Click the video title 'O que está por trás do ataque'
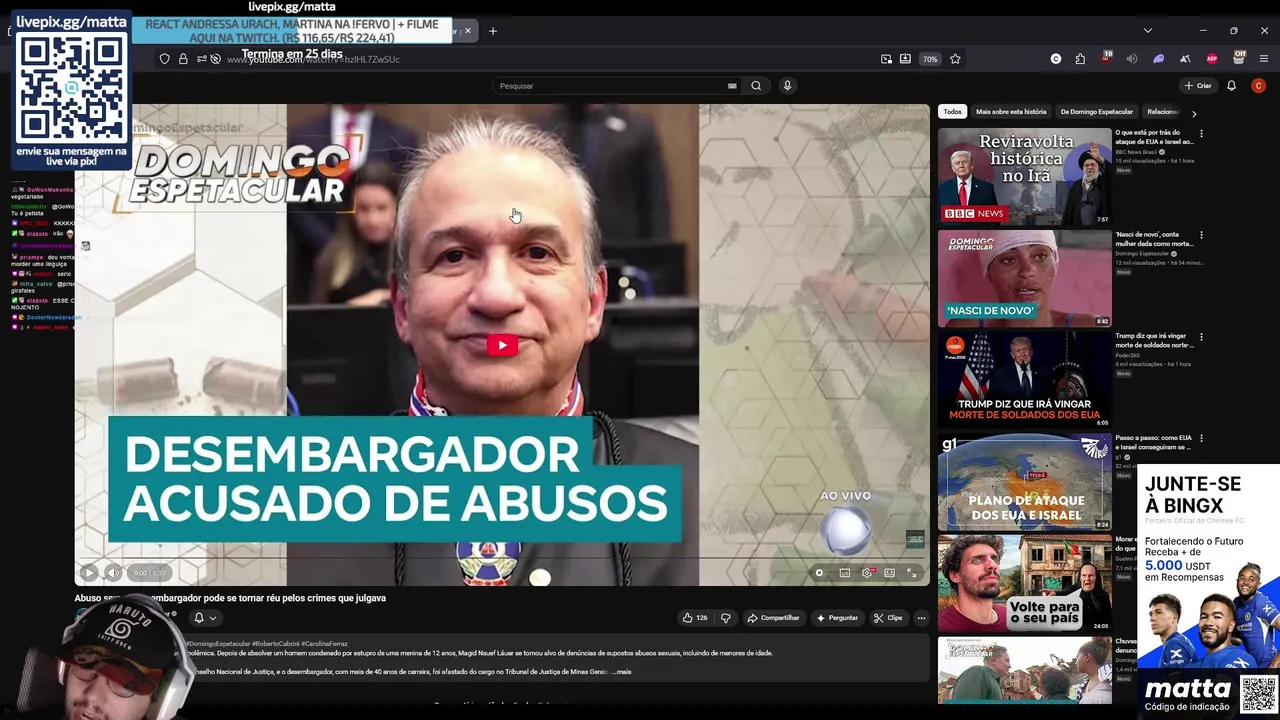 pyautogui.click(x=1154, y=137)
